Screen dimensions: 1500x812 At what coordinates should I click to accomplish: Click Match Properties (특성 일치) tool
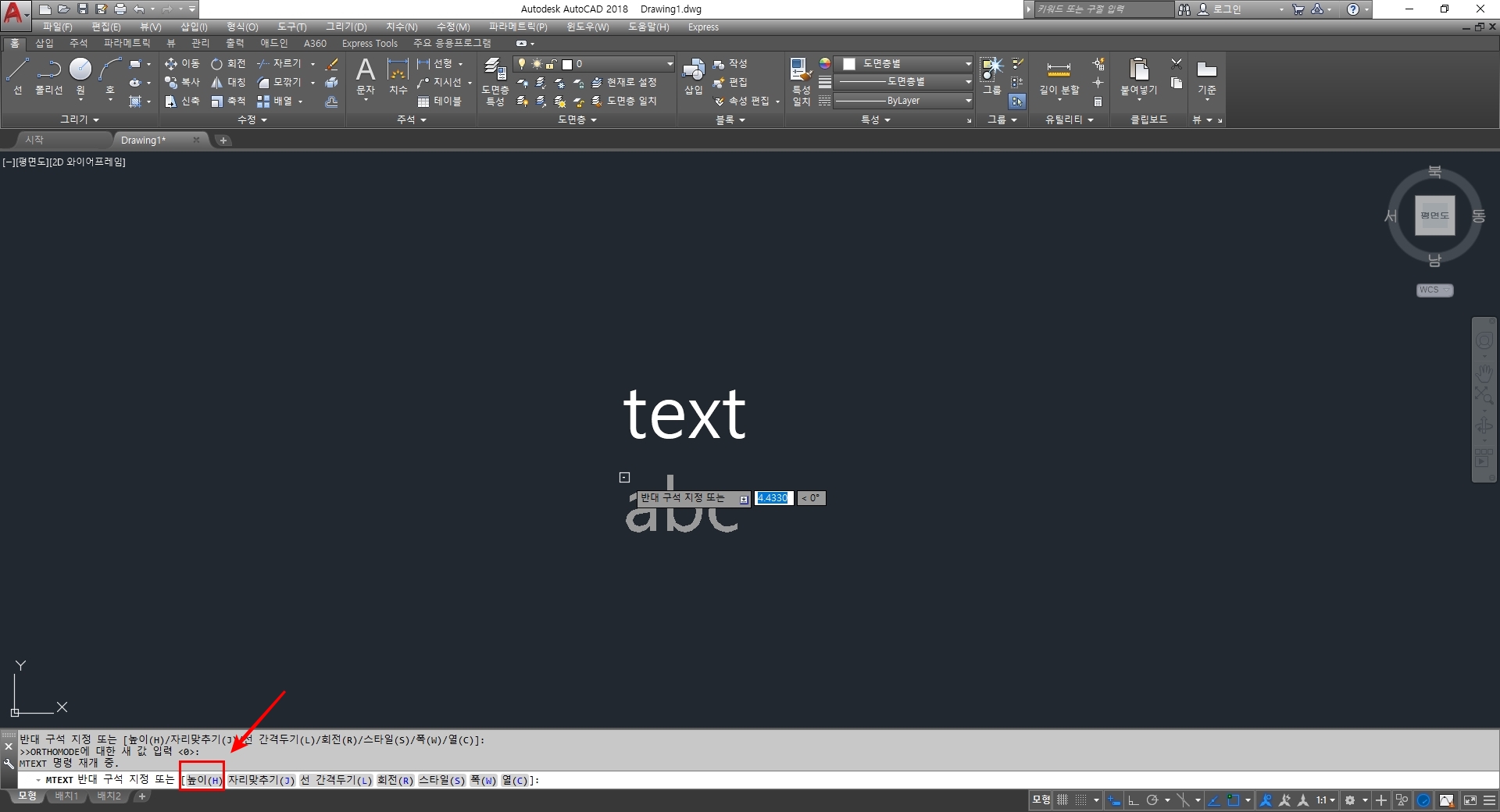tap(801, 81)
